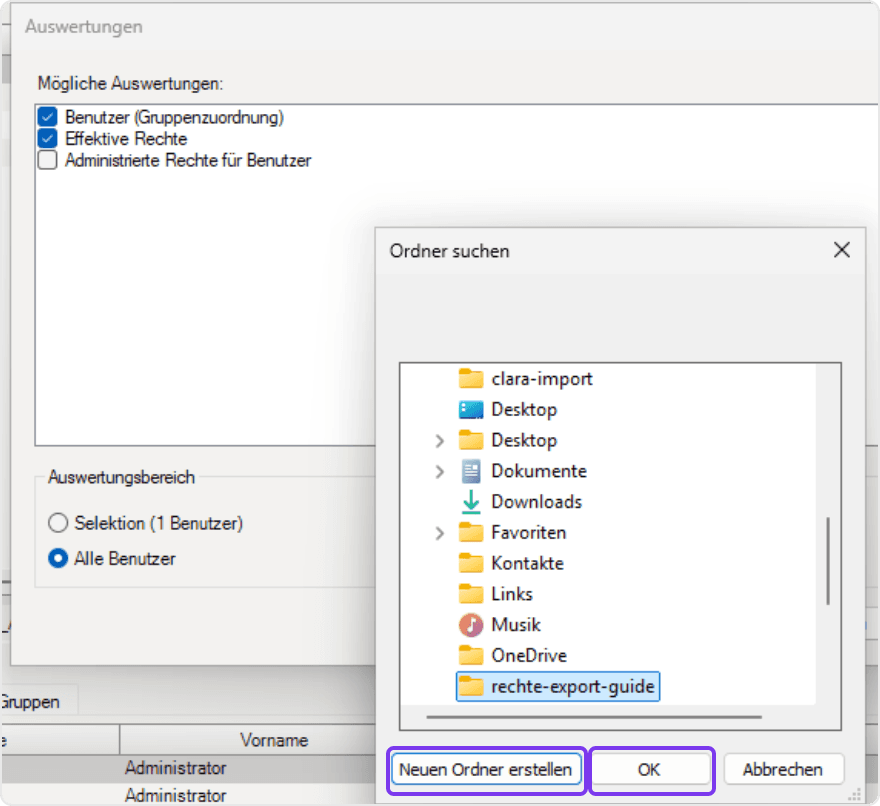This screenshot has width=880, height=806.
Task: Disable the Effektive Rechte checkbox
Action: [x=48, y=139]
